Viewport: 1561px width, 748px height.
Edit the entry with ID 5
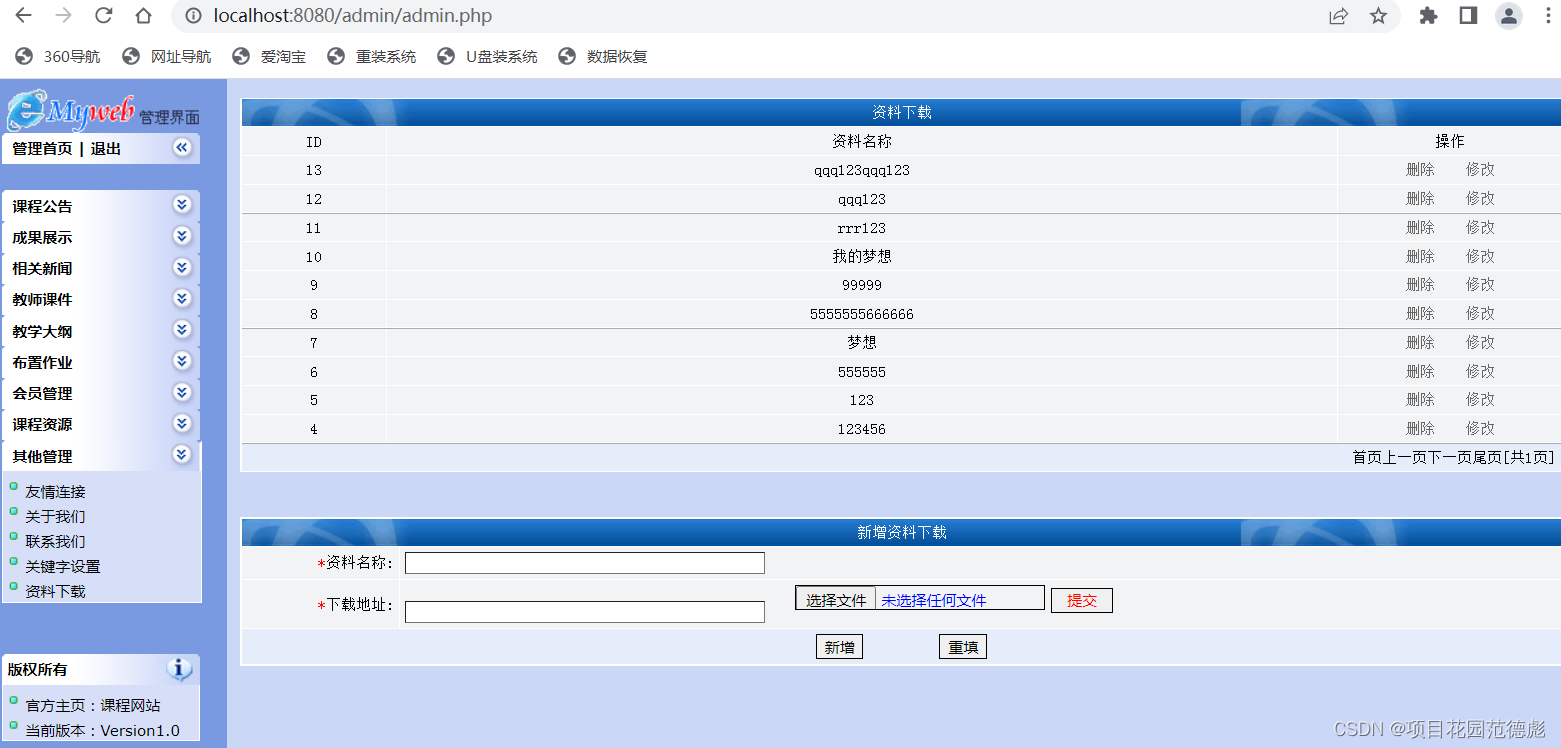tap(1480, 400)
